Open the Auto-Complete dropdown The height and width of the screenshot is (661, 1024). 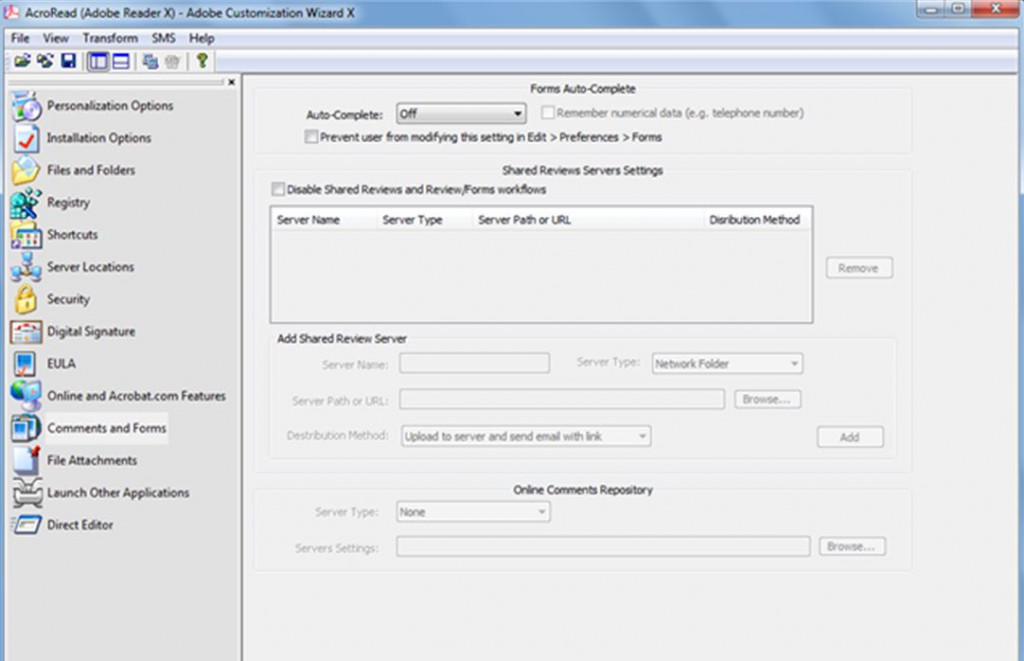(x=461, y=114)
